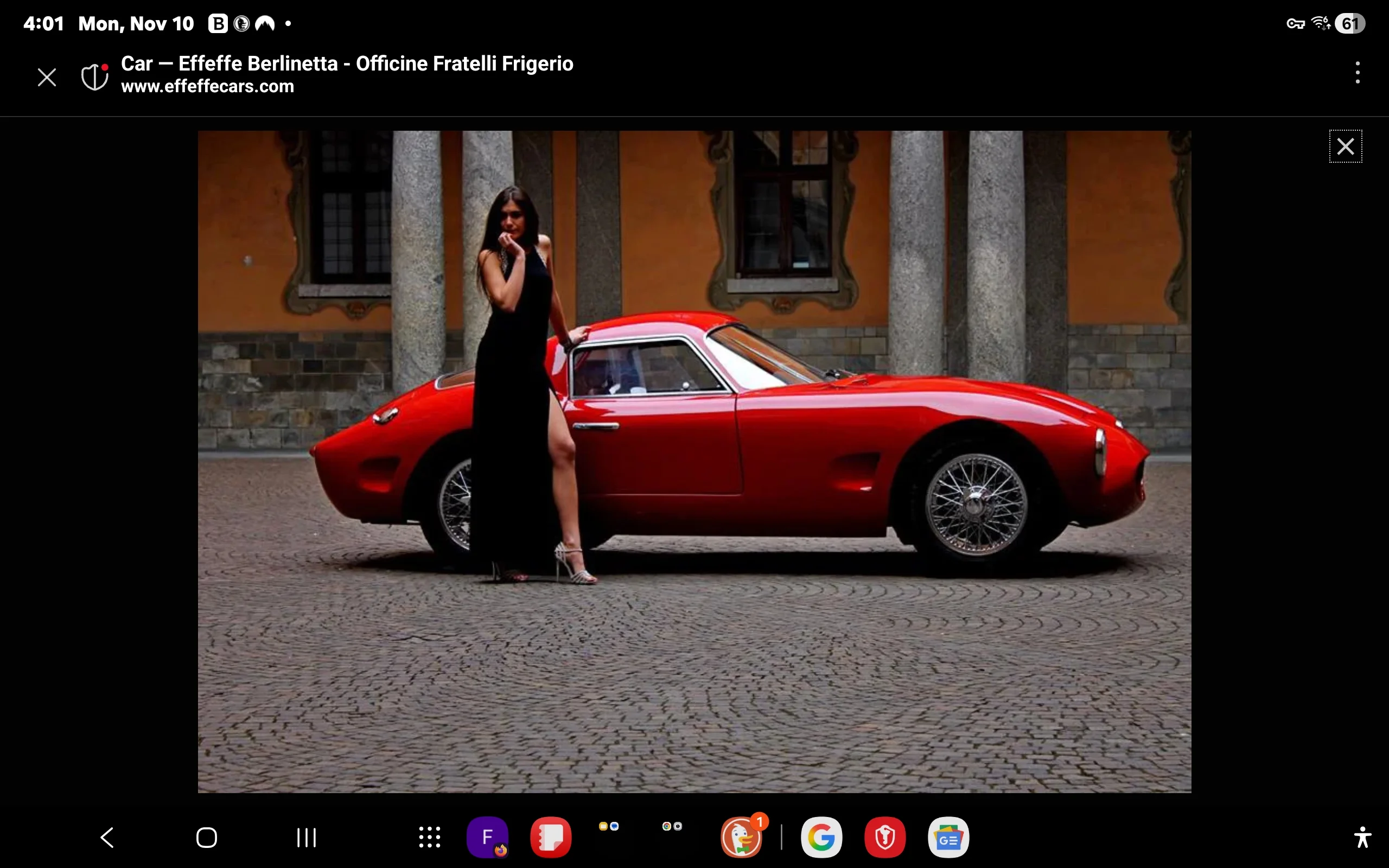This screenshot has height=868, width=1389.
Task: Tap the battery indicator in the status bar
Action: 1351,23
